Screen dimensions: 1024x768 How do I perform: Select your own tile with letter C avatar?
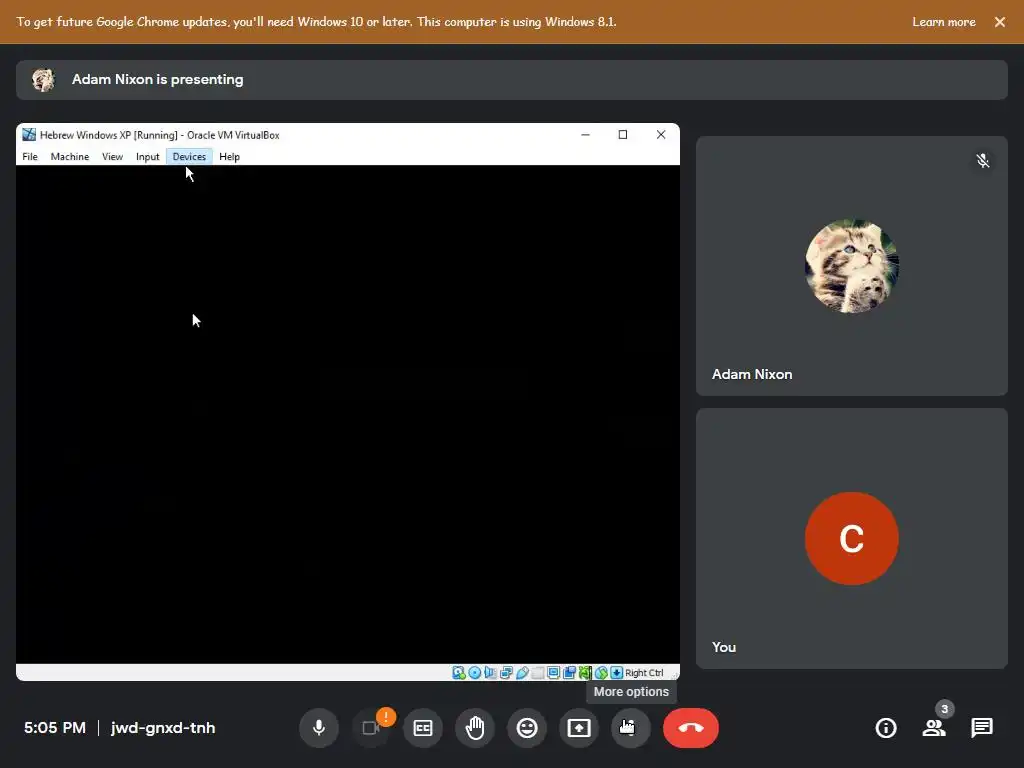tap(852, 538)
